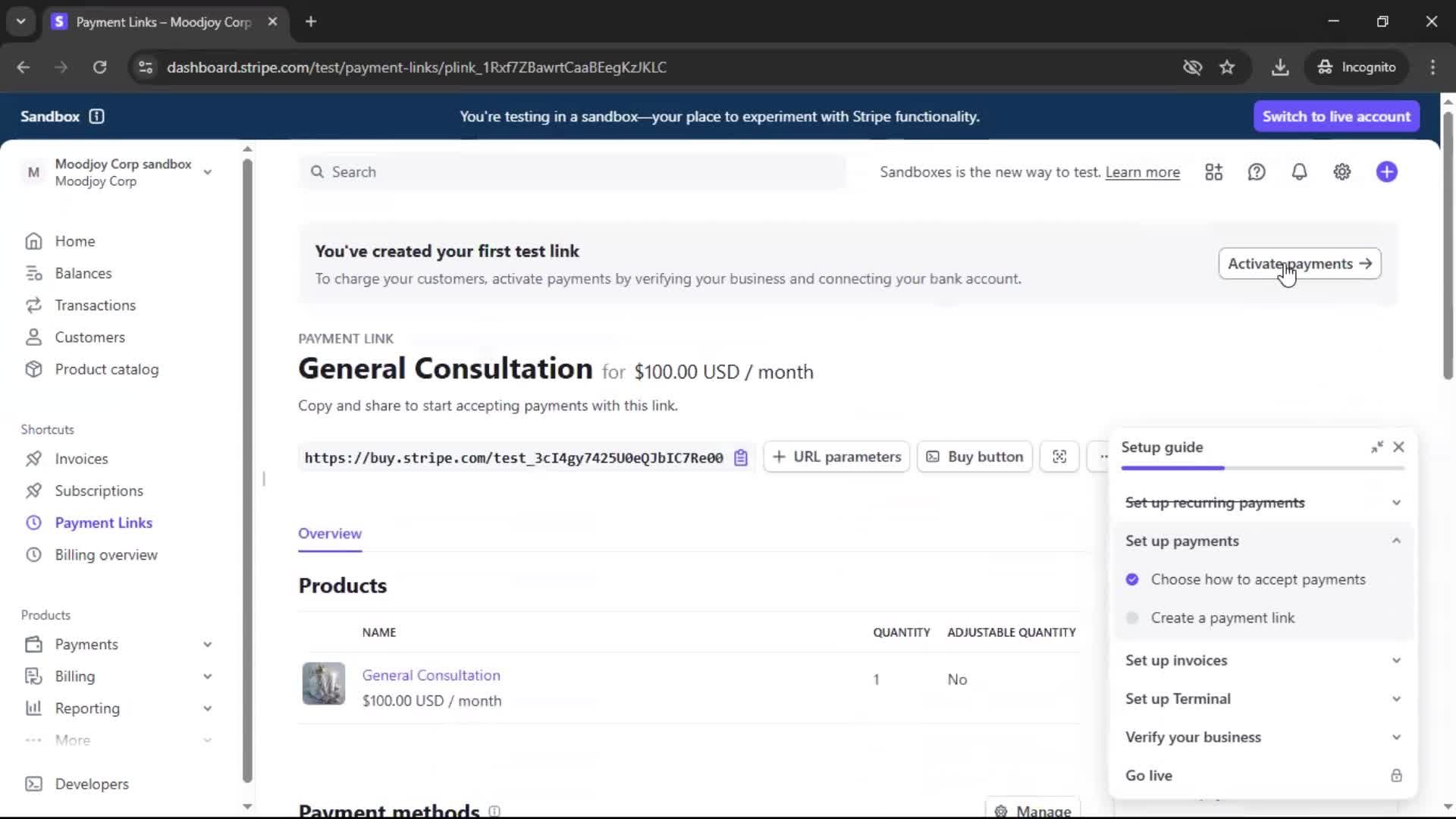The image size is (1456, 819).
Task: Click the Activate payments button
Action: (x=1299, y=264)
